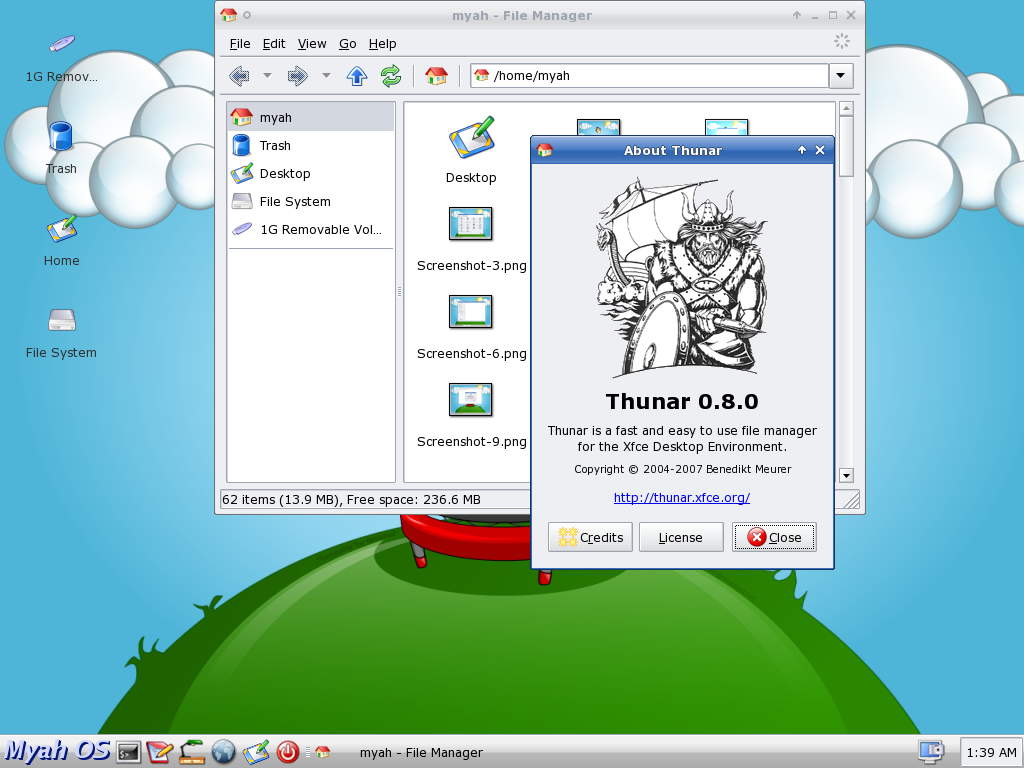Select the Desktop folder icon in file view
This screenshot has width=1024, height=768.
(x=472, y=138)
